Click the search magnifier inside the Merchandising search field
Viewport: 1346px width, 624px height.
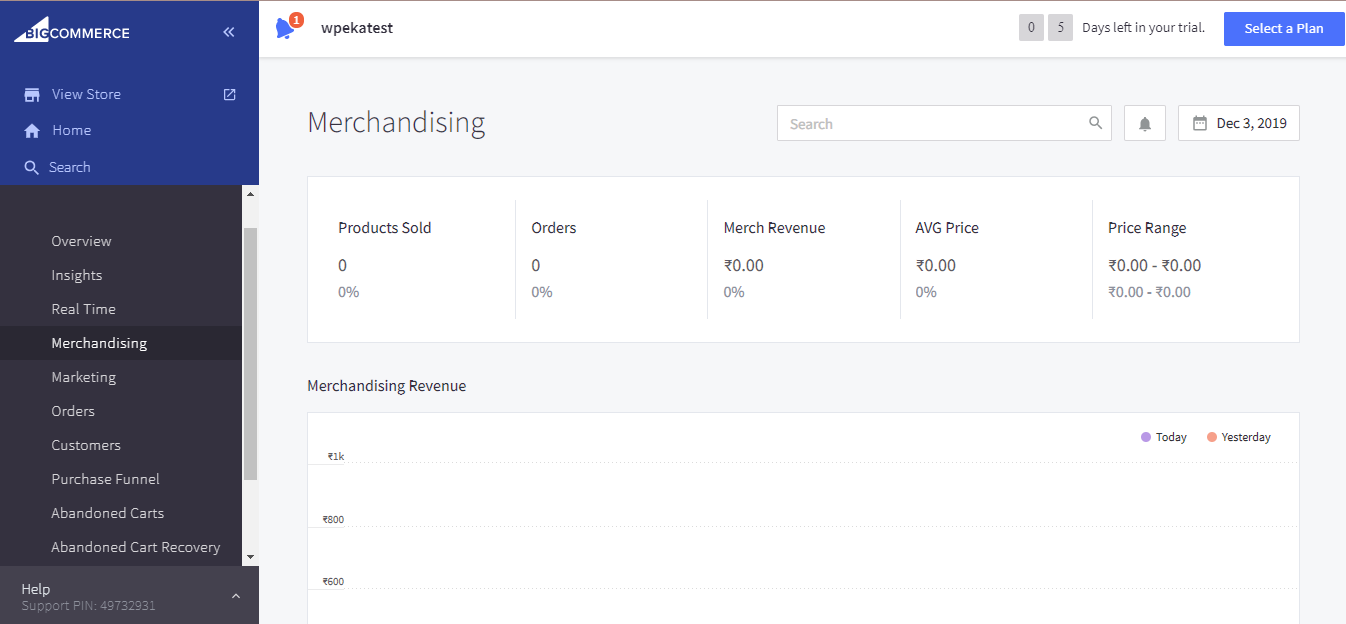pyautogui.click(x=1094, y=122)
